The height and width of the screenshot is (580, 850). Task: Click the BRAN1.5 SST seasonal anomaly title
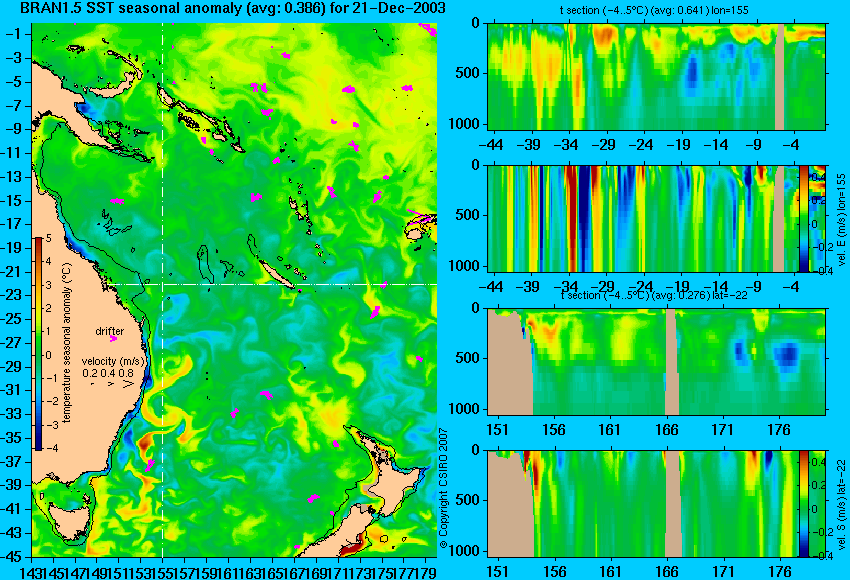(233, 8)
